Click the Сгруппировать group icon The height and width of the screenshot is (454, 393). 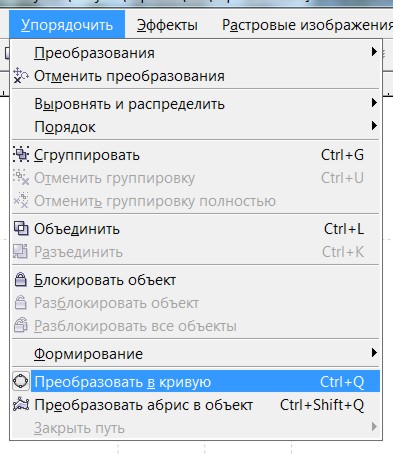[21, 154]
